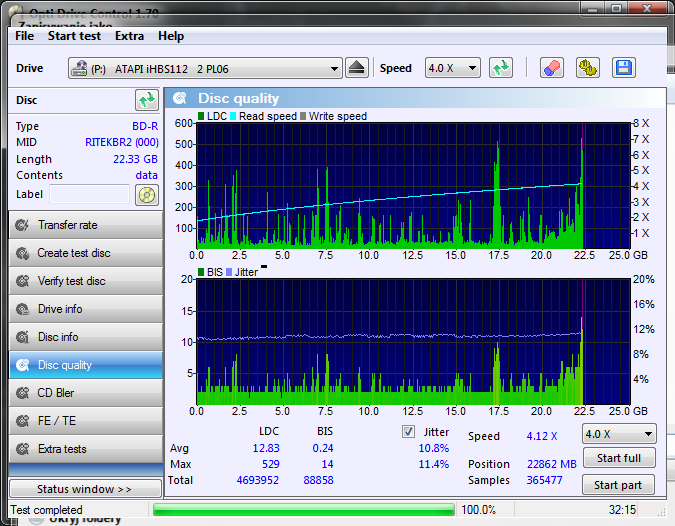Click the BIS total value 88858
Viewport: 675px width, 526px height.
[318, 480]
